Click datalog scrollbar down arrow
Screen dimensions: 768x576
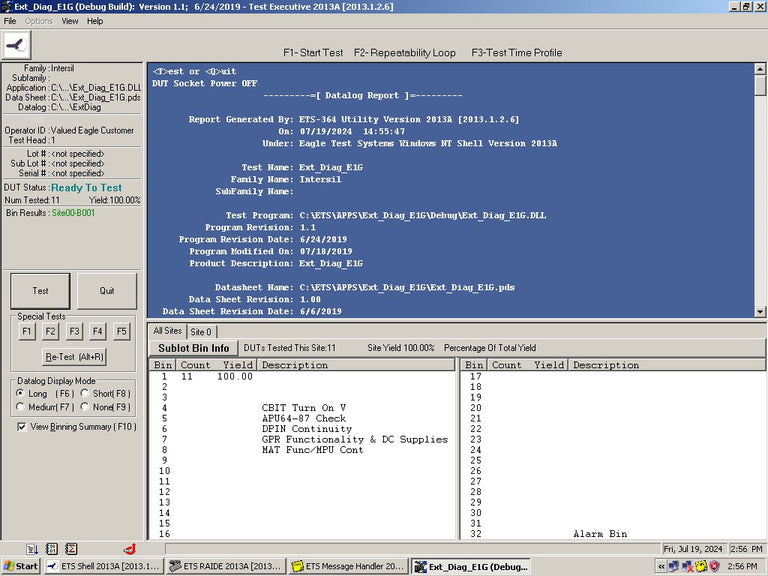[x=760, y=312]
